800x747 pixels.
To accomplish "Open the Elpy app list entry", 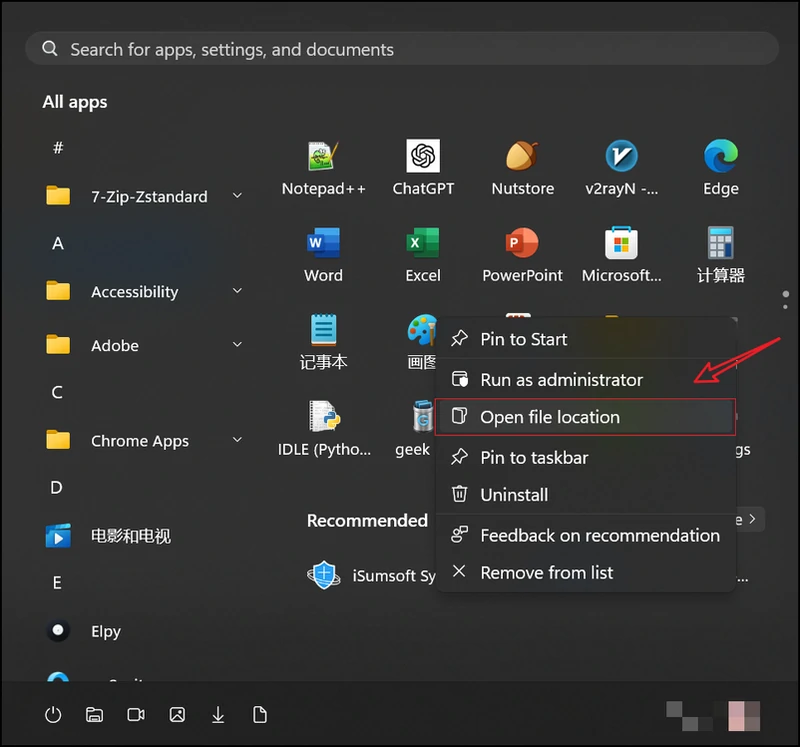I will 105,631.
